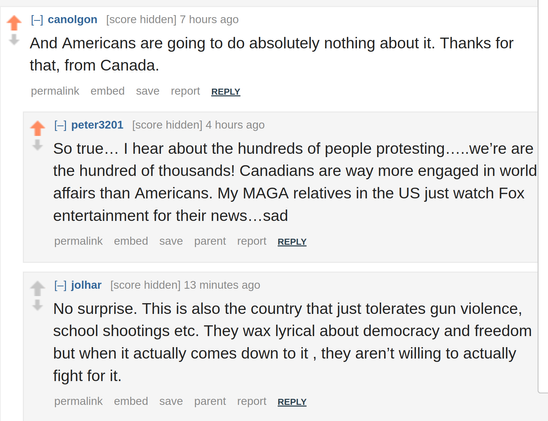Collapse jolhar's comment
Screen dimensions: 548x421
tap(60, 285)
